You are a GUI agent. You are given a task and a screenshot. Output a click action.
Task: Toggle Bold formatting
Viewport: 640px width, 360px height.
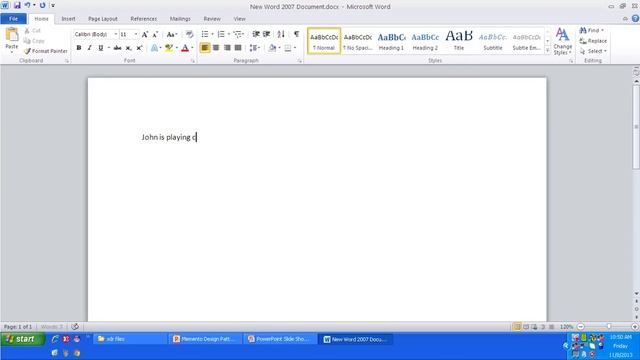pyautogui.click(x=79, y=48)
